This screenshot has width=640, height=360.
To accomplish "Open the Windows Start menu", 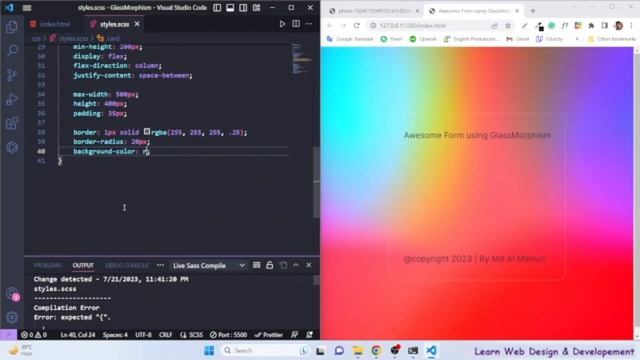I will (209, 350).
